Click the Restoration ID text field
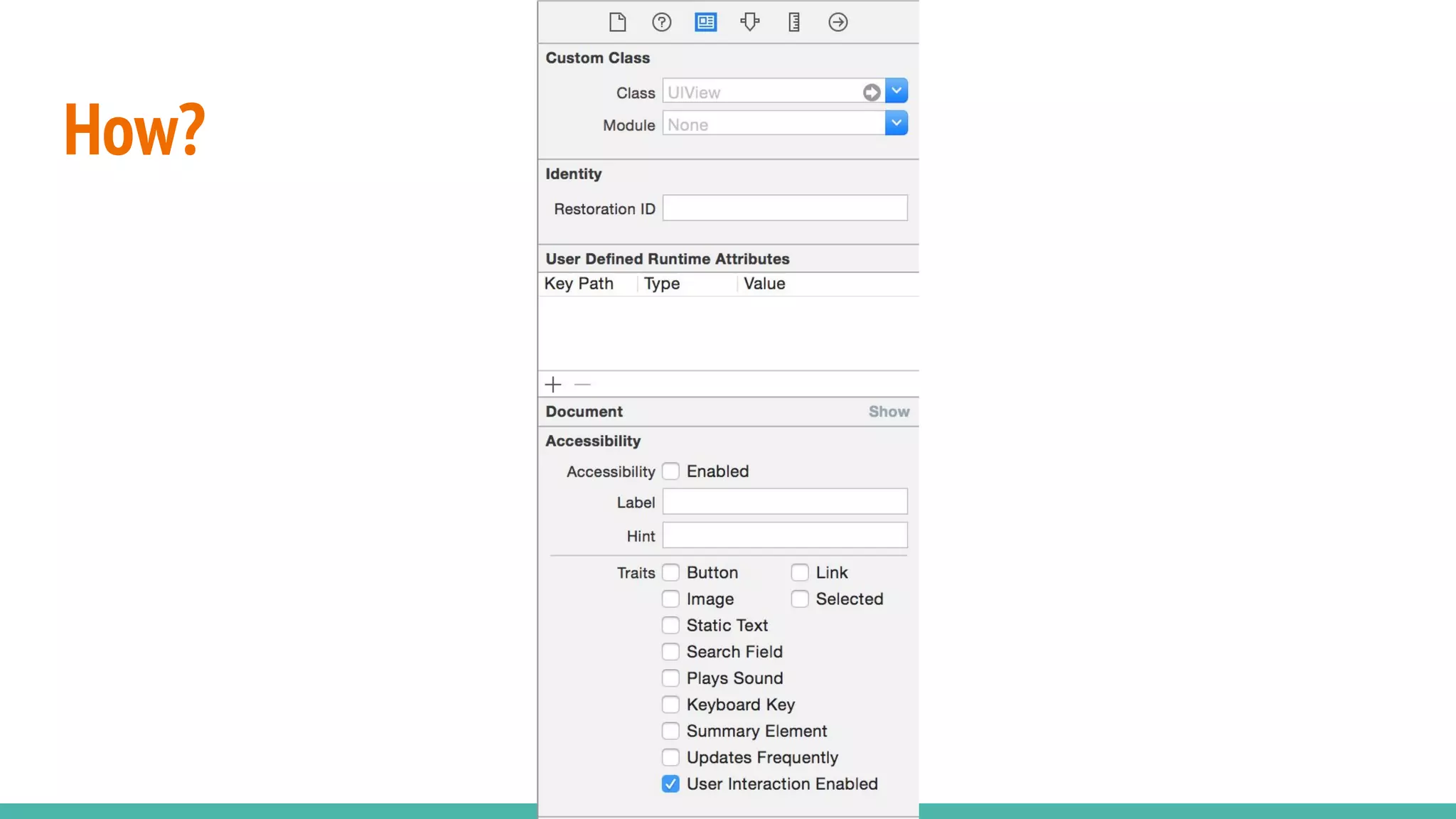Screen dimensions: 1456x819 pyautogui.click(x=785, y=208)
